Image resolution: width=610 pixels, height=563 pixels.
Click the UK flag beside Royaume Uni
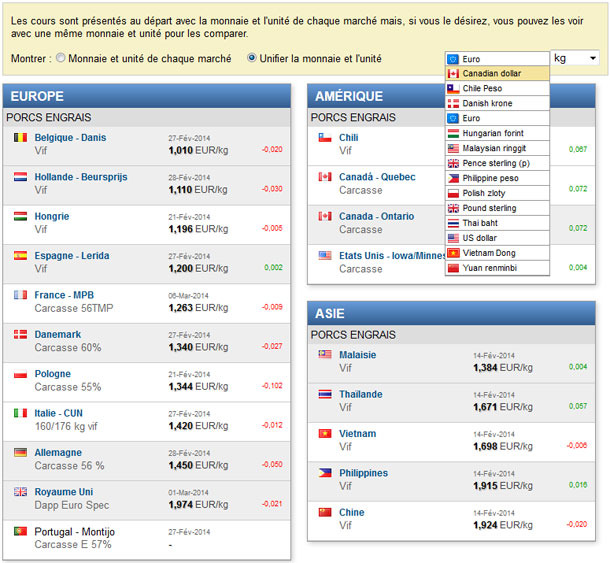tap(20, 491)
